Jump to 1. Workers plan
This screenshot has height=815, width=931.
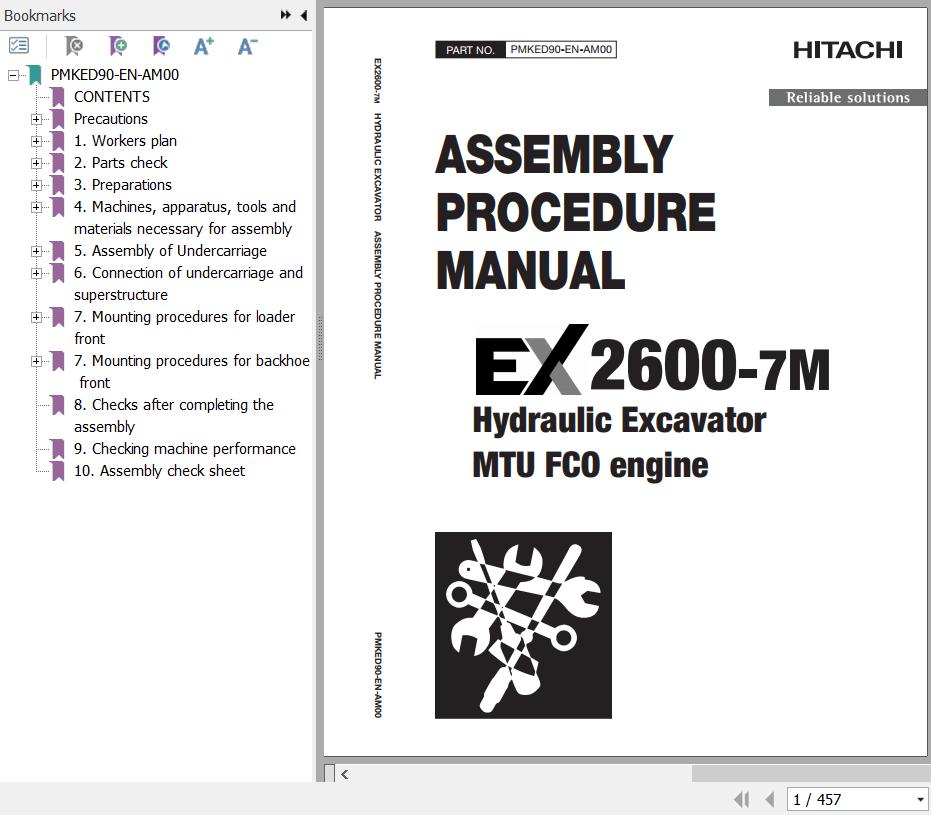point(125,141)
